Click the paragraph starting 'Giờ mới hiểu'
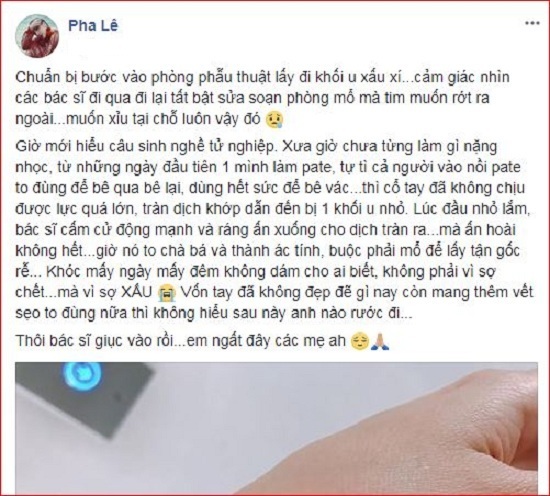This screenshot has height=496, width=550. (x=274, y=229)
